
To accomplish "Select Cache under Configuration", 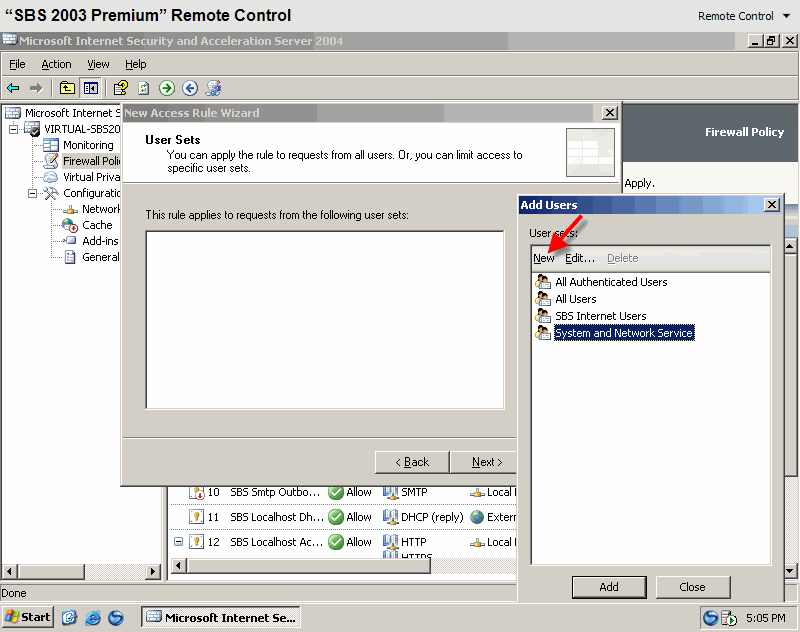I will pos(97,225).
